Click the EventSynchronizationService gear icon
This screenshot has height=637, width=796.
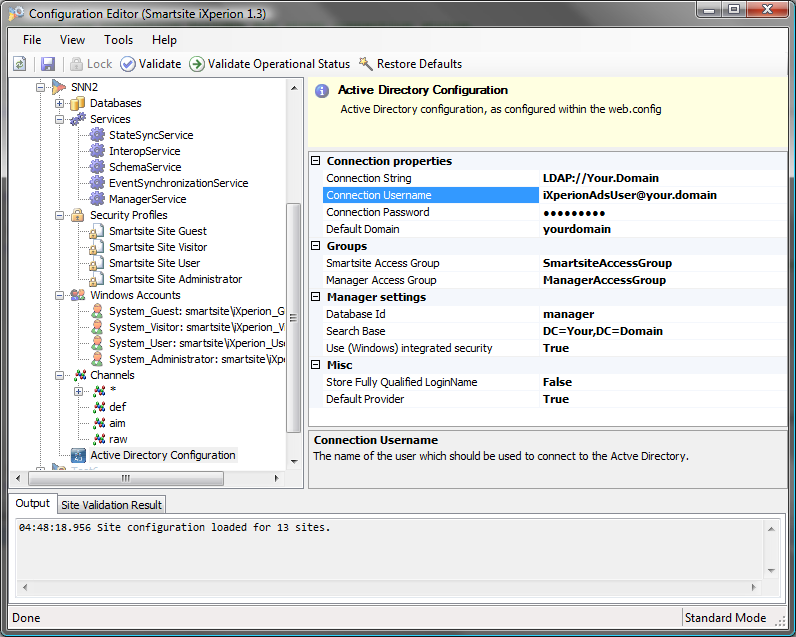pyautogui.click(x=97, y=183)
